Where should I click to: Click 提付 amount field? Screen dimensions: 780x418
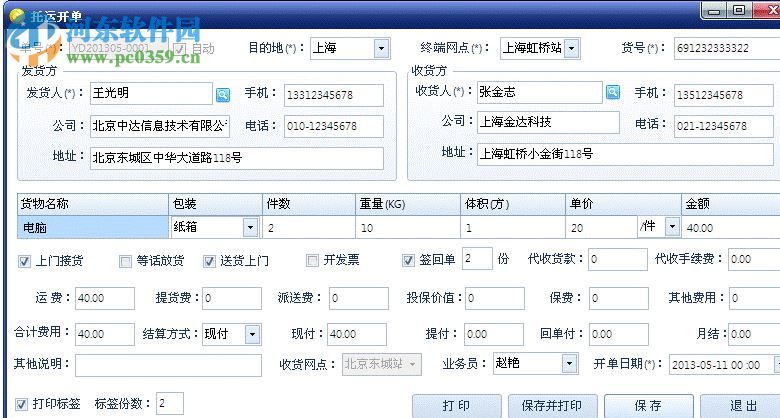[x=494, y=334]
